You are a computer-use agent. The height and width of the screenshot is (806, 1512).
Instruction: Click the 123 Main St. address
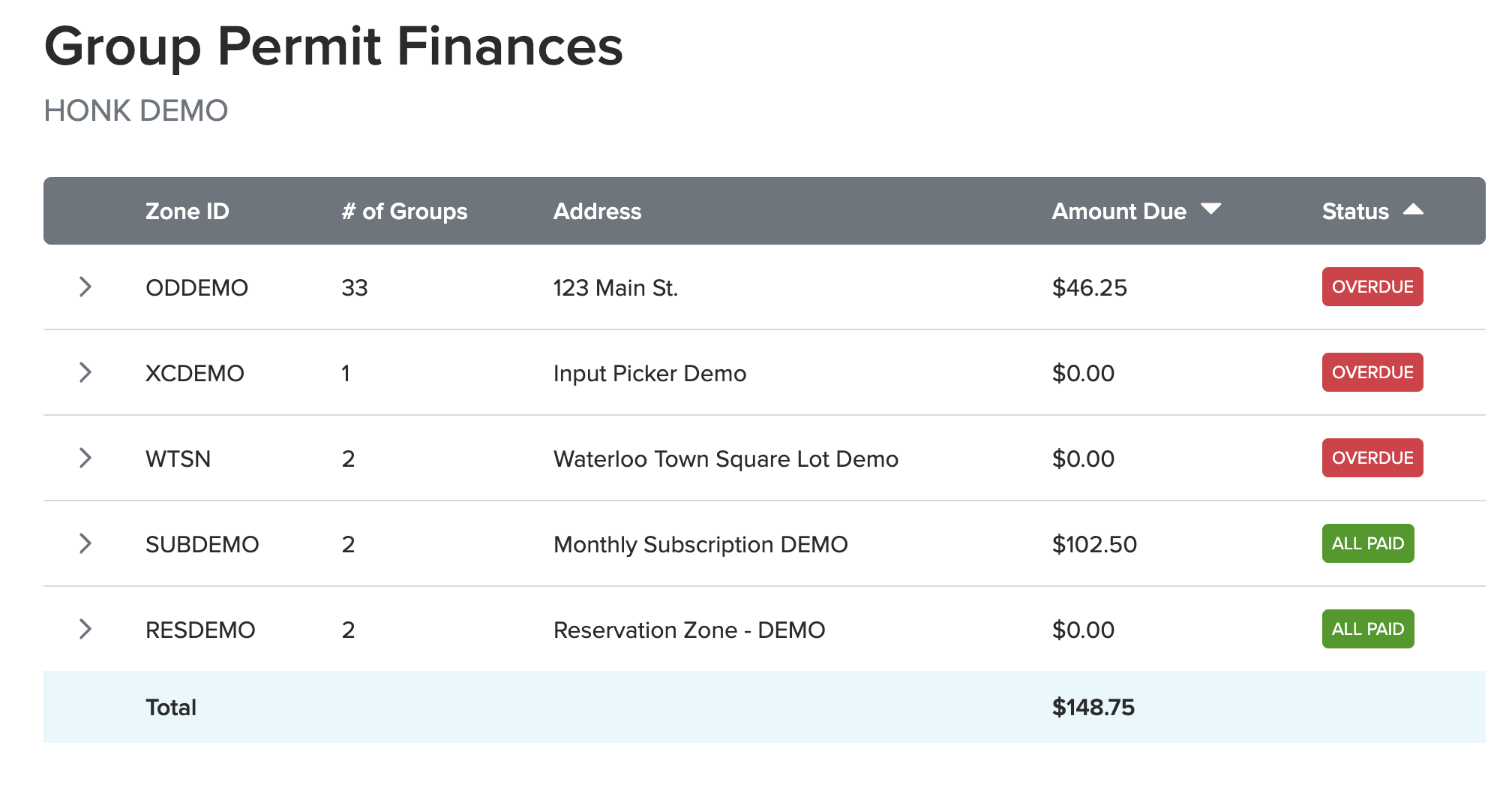(615, 287)
